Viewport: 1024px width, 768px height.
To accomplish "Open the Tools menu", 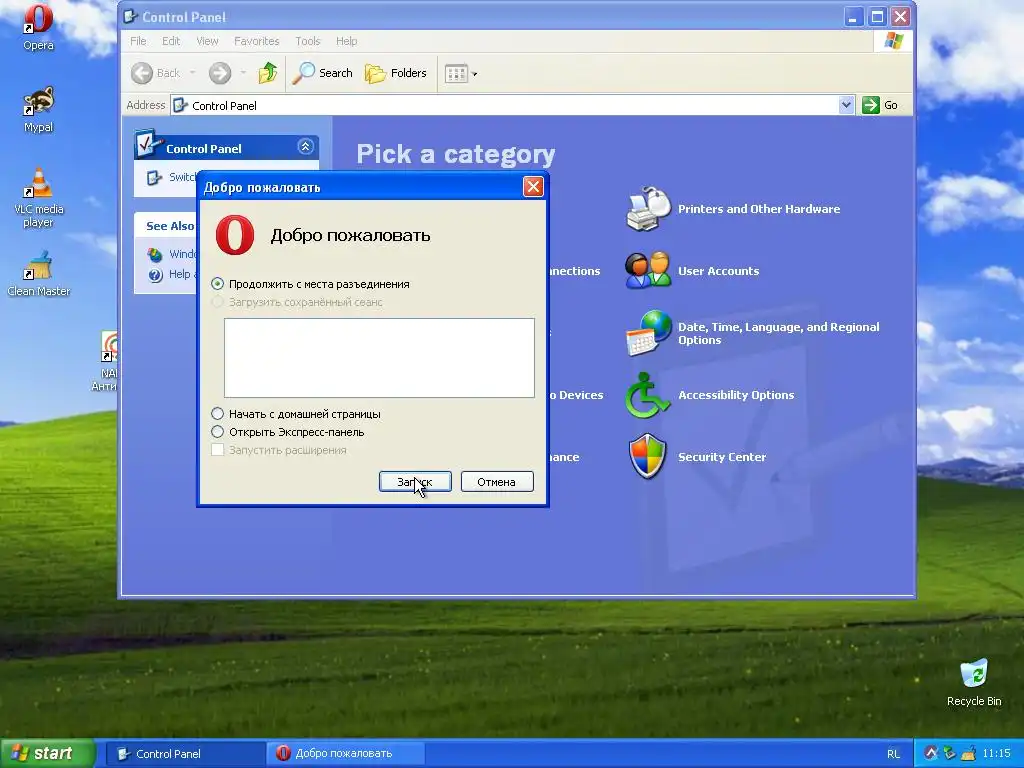I will tap(308, 41).
